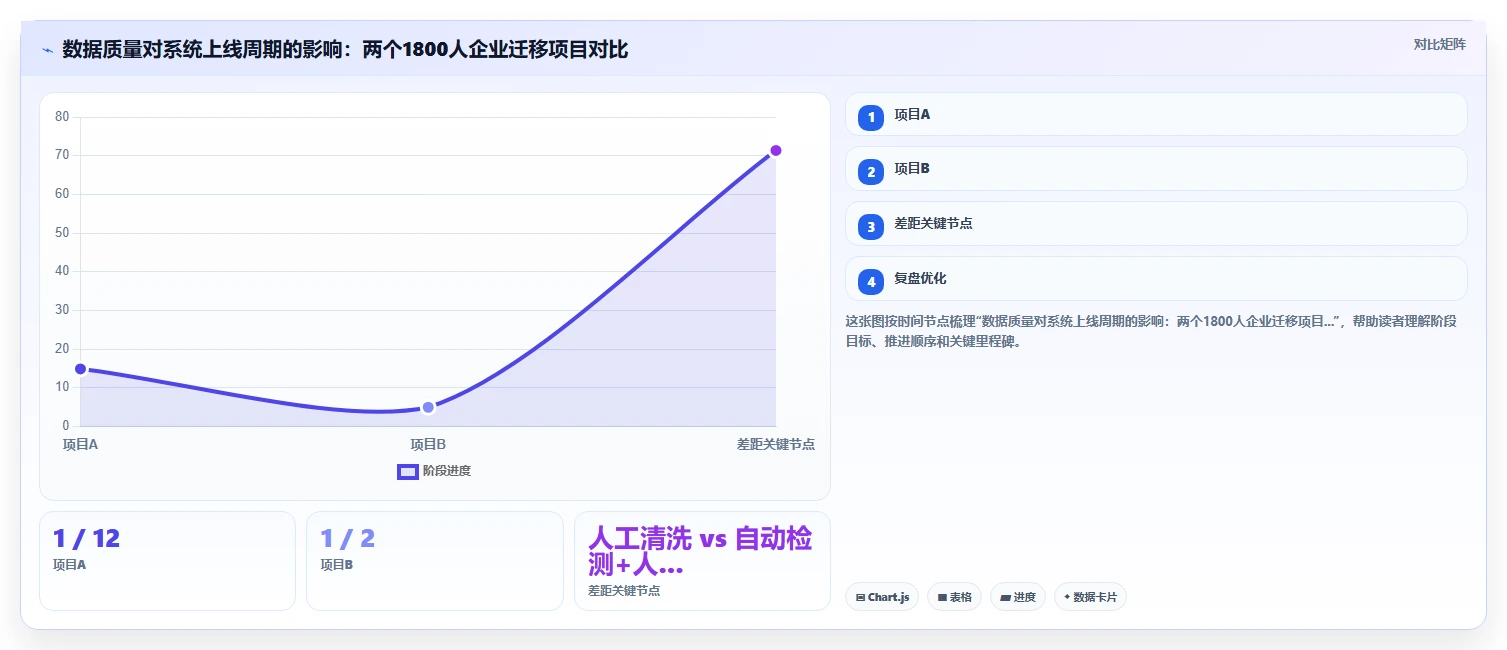The width and height of the screenshot is (1507, 650).
Task: Click the Chart.js tag
Action: coord(882,597)
